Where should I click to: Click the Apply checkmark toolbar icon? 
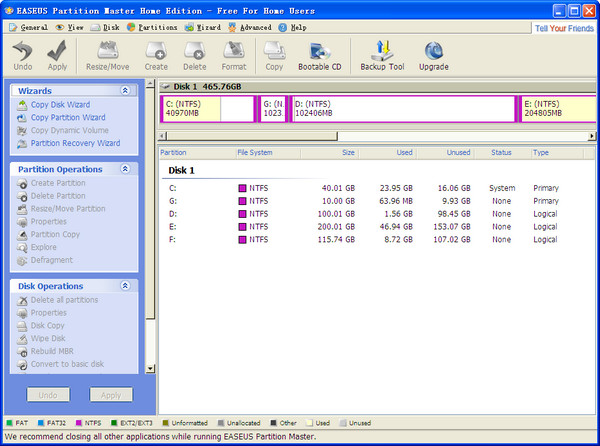[57, 53]
